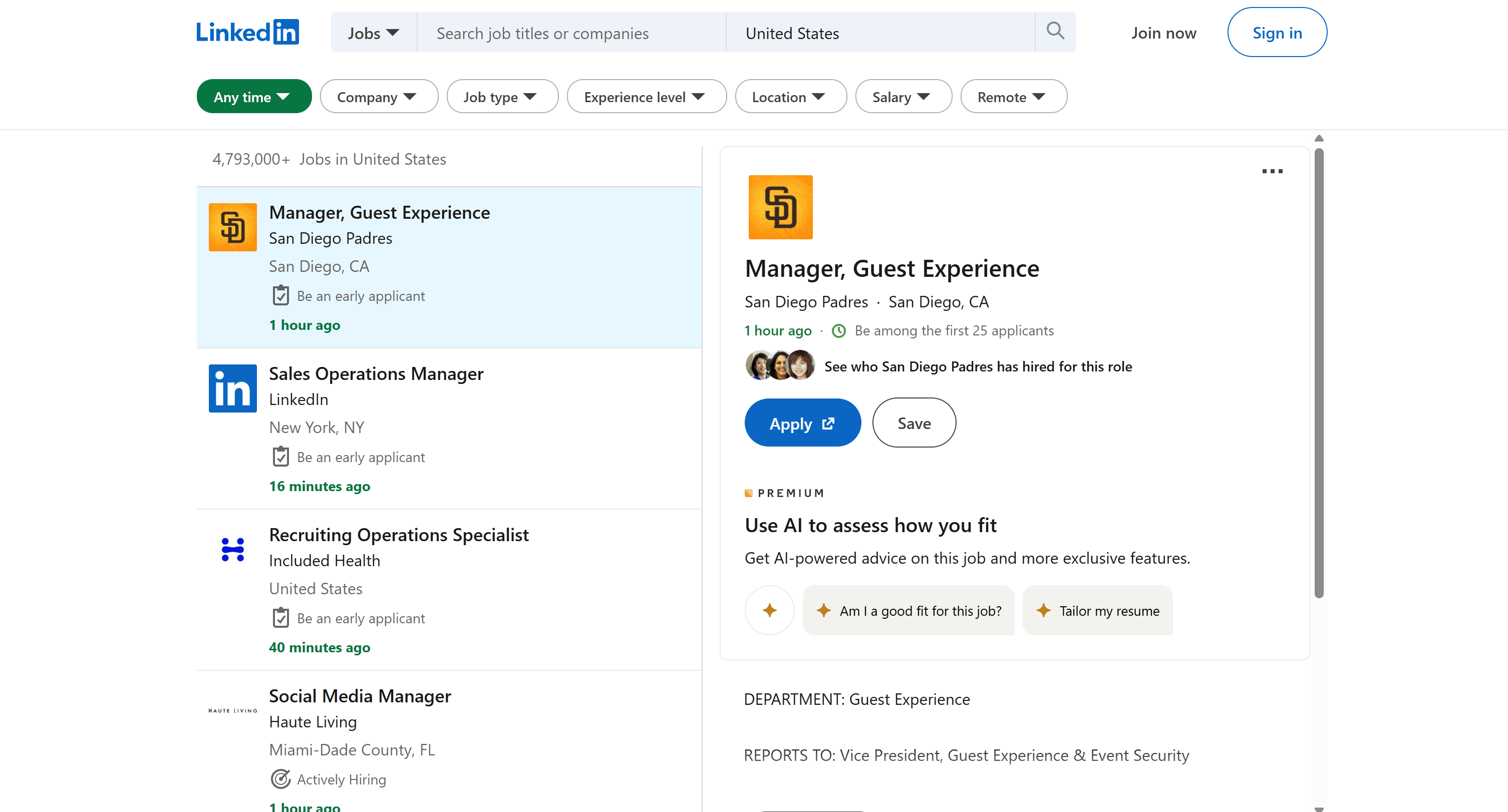The height and width of the screenshot is (812, 1508).
Task: Click the early applicant clipboard icon
Action: pyautogui.click(x=281, y=295)
